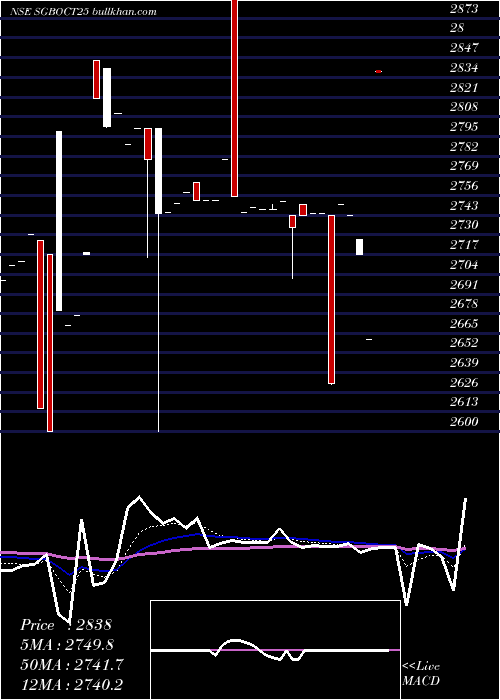Click the Live MACD label
The image size is (500, 700).
(421, 674)
